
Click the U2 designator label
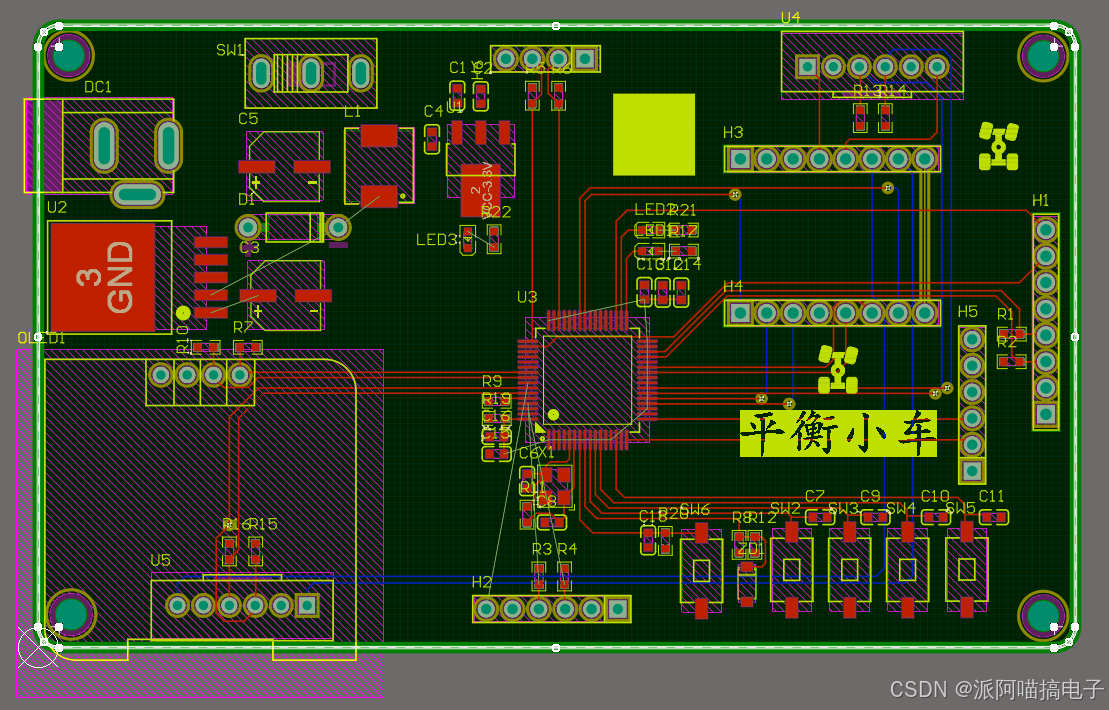click(x=57, y=207)
